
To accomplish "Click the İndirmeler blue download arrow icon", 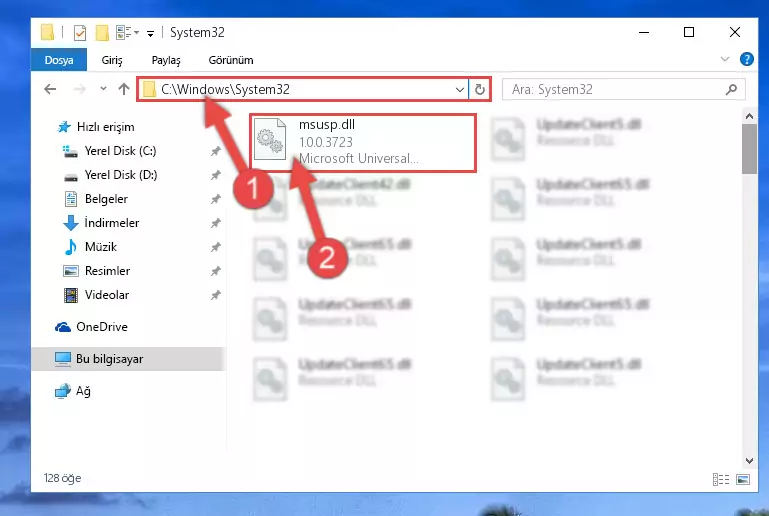I will [x=71, y=223].
